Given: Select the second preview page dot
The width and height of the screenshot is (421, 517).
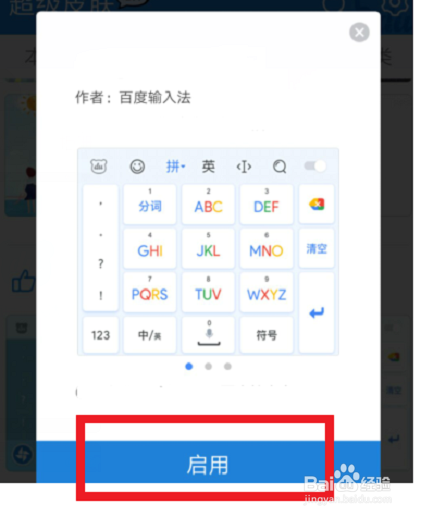Looking at the screenshot, I should [208, 366].
